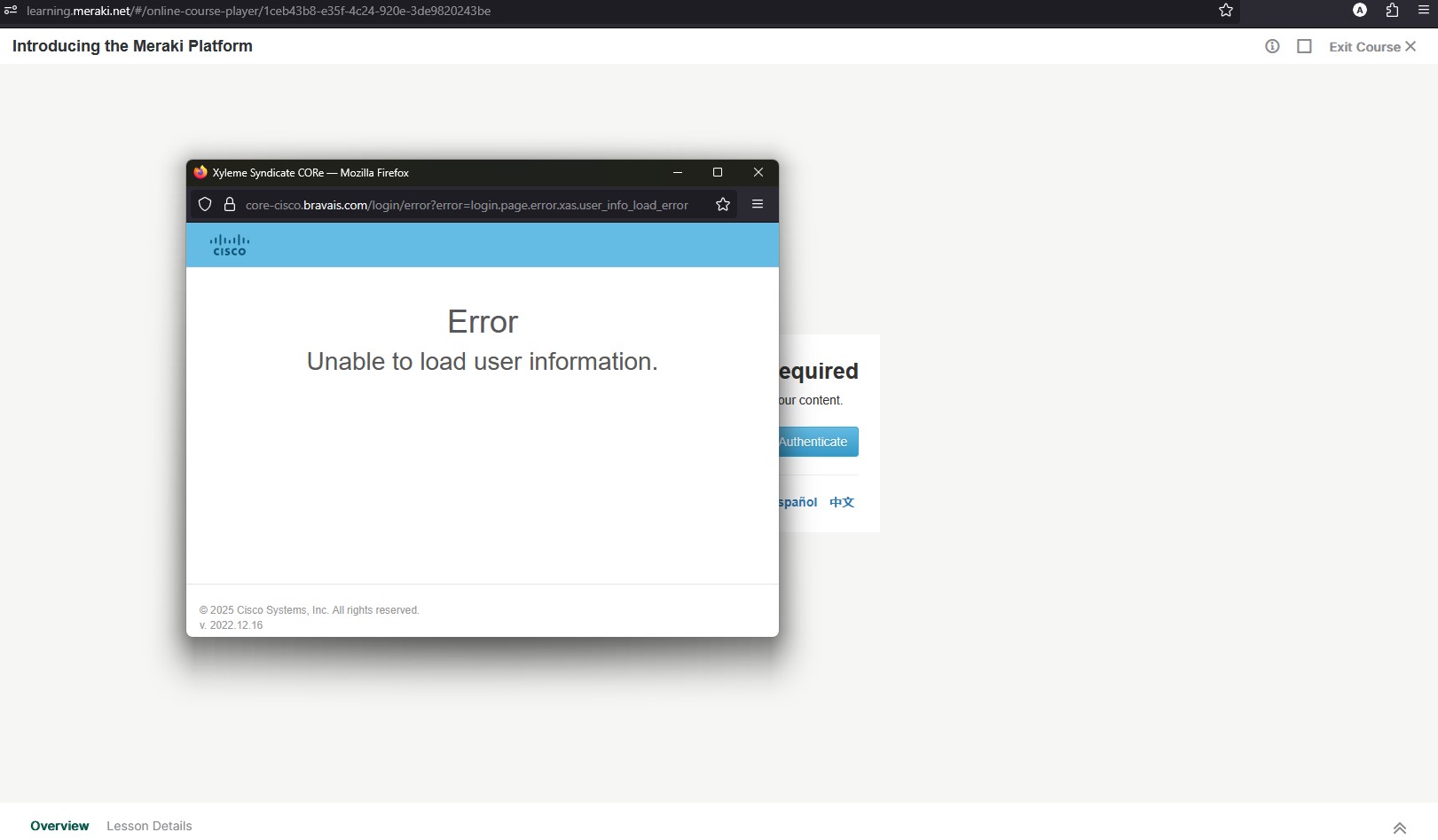This screenshot has width=1438, height=840.
Task: Click the Cisco logo in the blue header
Action: tap(230, 245)
